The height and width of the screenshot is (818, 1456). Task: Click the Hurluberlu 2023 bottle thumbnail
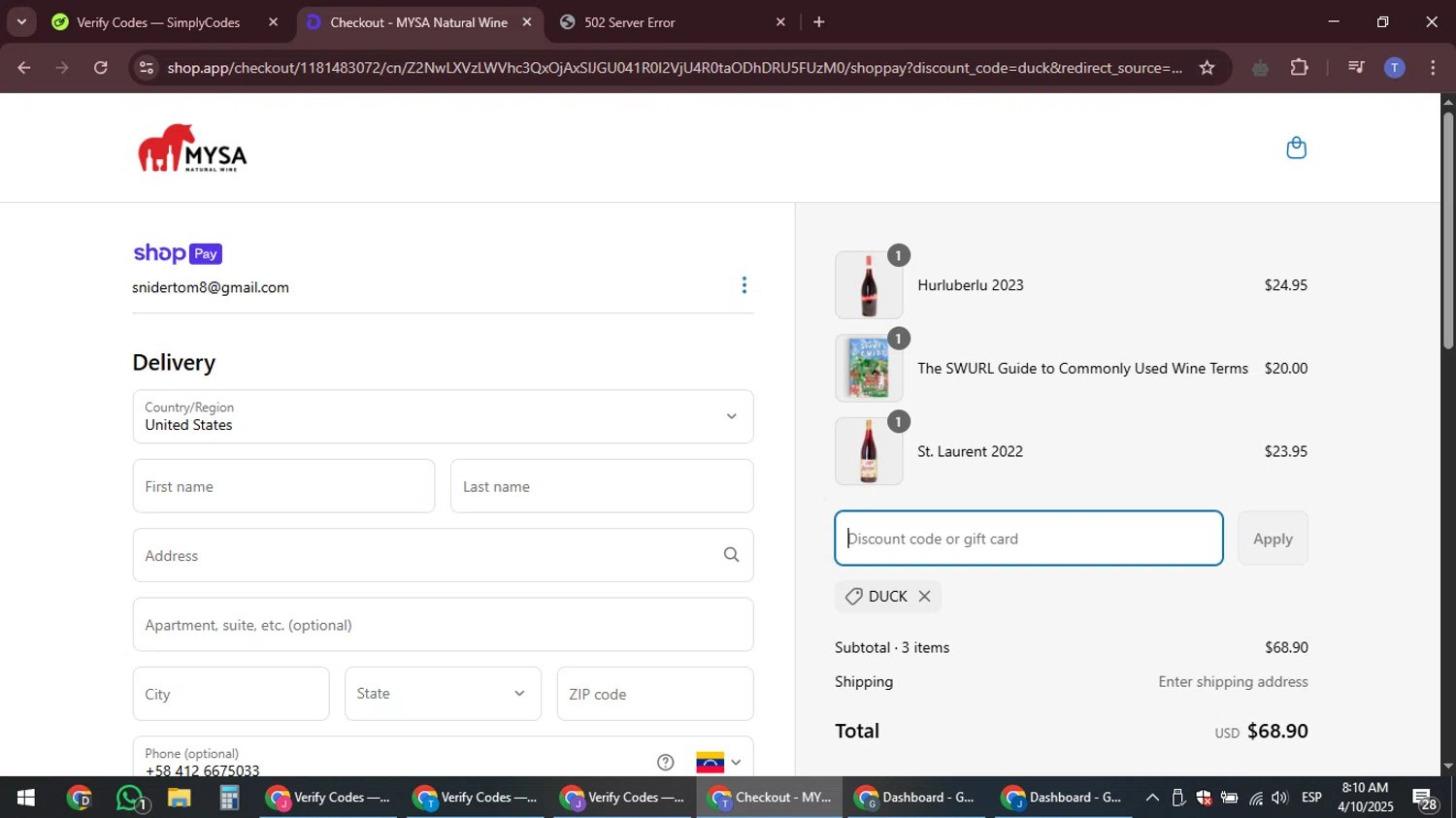point(869,285)
